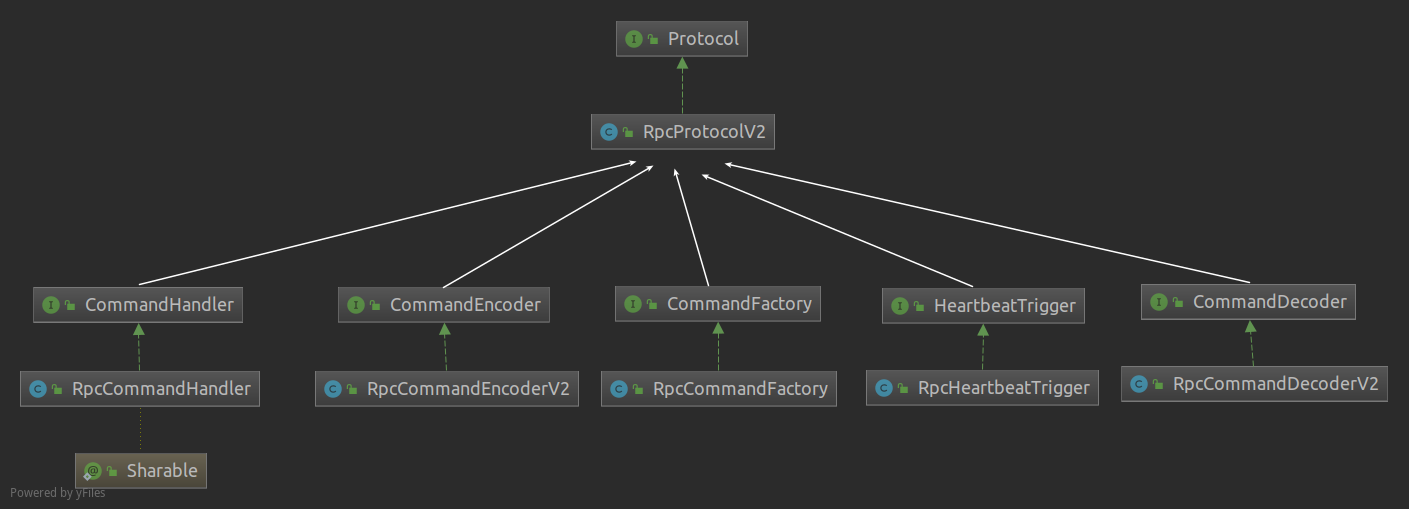
Task: Click the interface icon on CommandFactory
Action: (633, 303)
